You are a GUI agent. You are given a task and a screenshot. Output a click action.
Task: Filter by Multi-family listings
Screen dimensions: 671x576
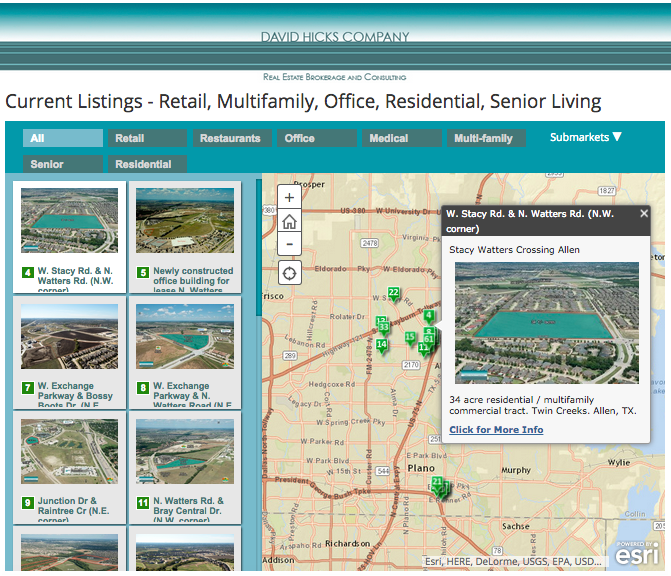(486, 138)
